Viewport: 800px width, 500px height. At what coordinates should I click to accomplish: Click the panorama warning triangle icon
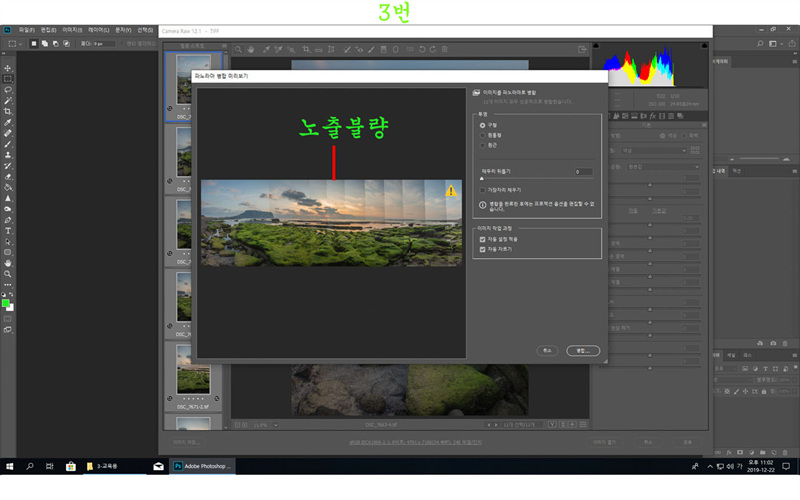click(451, 190)
